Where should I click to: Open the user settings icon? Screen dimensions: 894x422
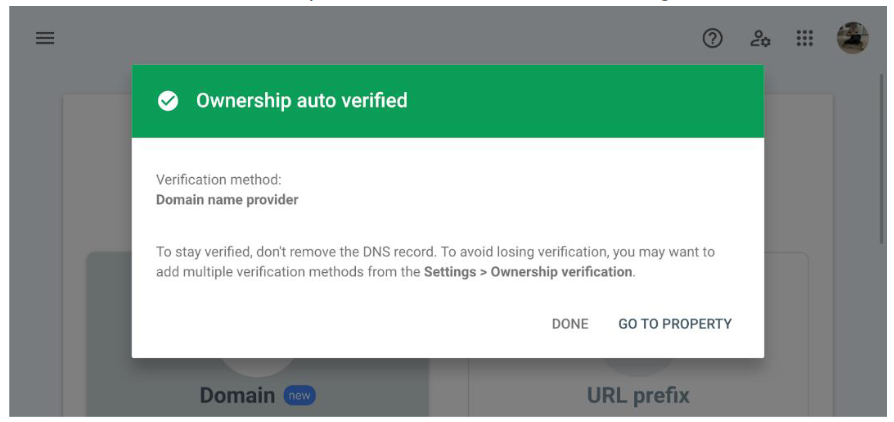pos(759,39)
